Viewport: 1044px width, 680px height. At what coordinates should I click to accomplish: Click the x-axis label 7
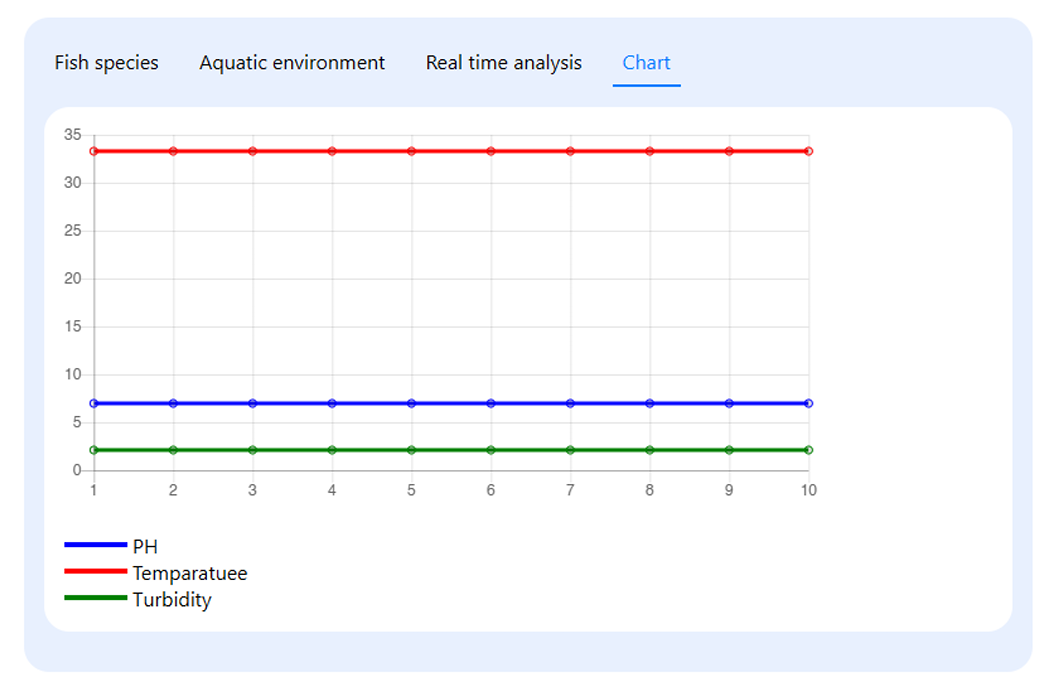570,490
